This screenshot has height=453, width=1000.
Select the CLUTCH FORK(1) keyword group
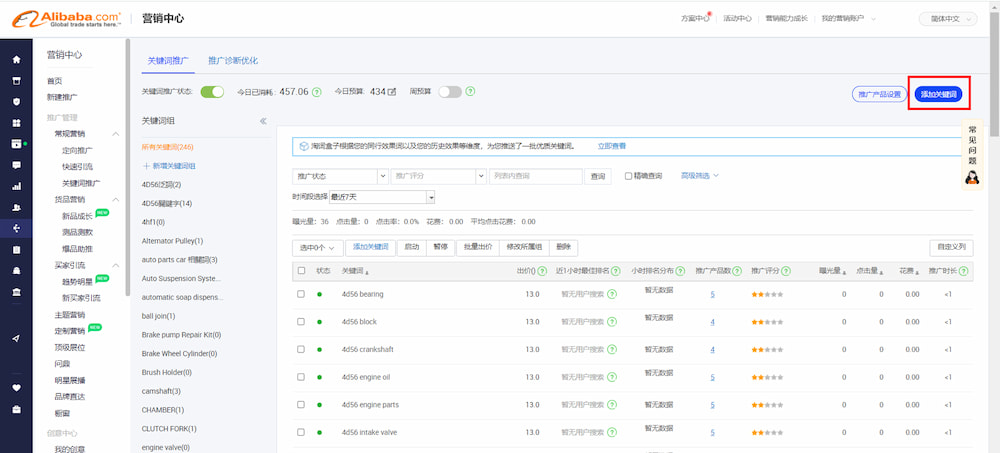(169, 429)
